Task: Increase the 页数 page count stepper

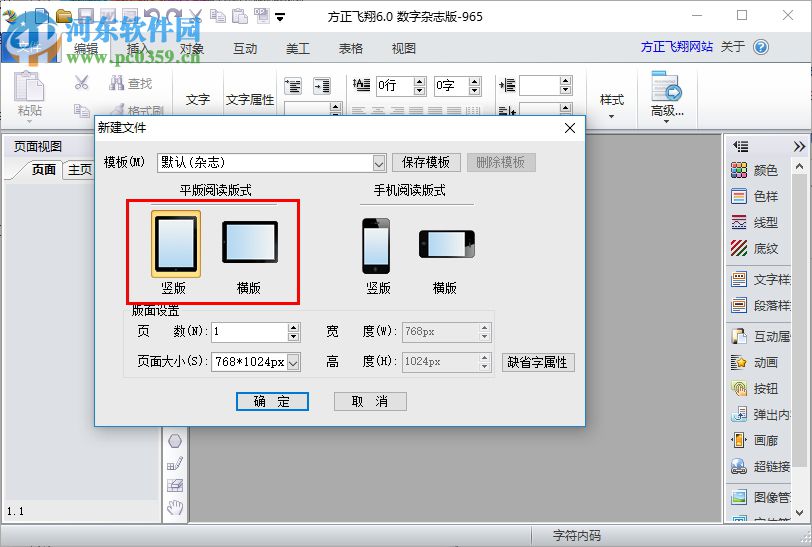Action: coord(294,327)
